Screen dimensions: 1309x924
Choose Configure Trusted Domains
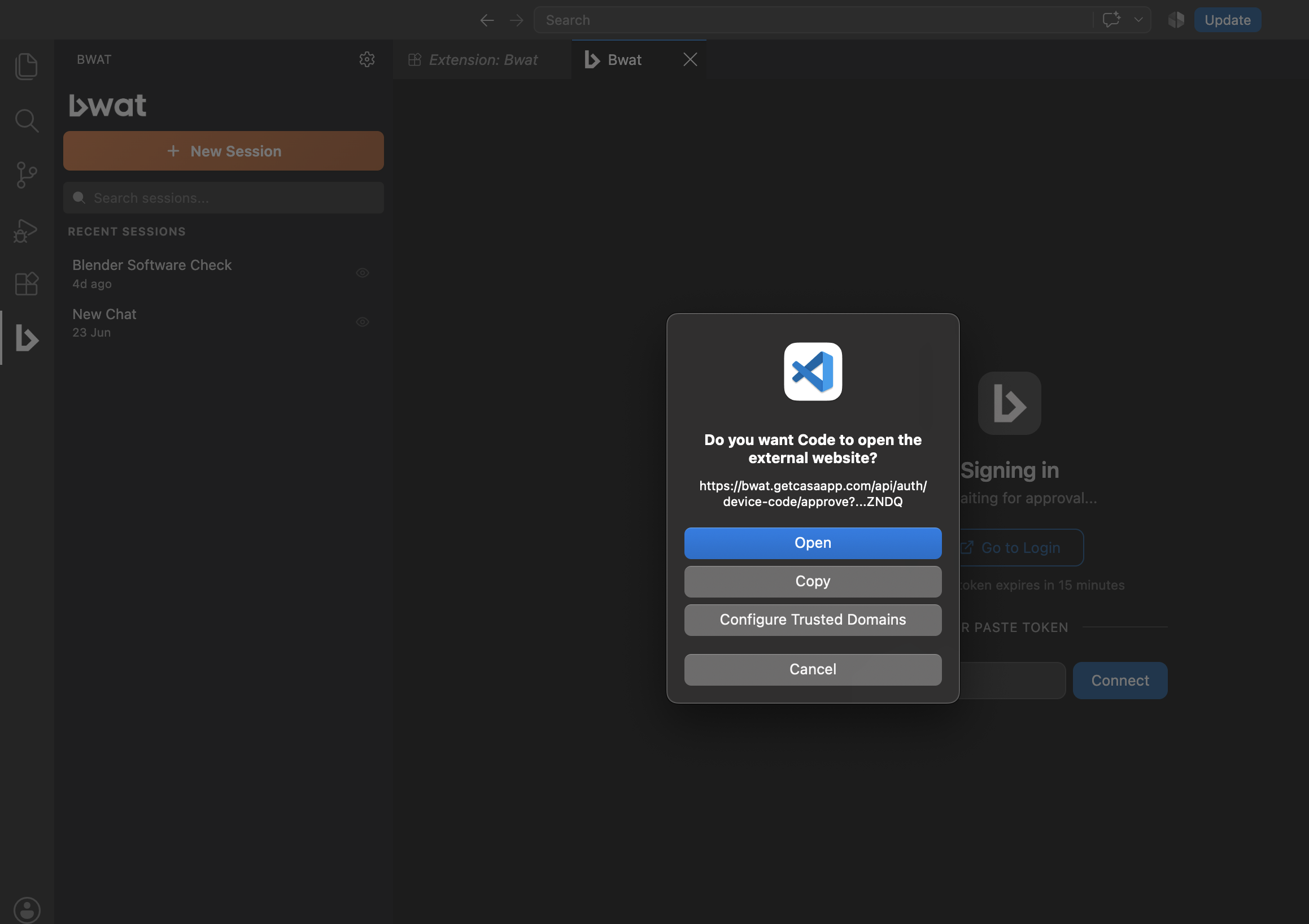click(813, 620)
